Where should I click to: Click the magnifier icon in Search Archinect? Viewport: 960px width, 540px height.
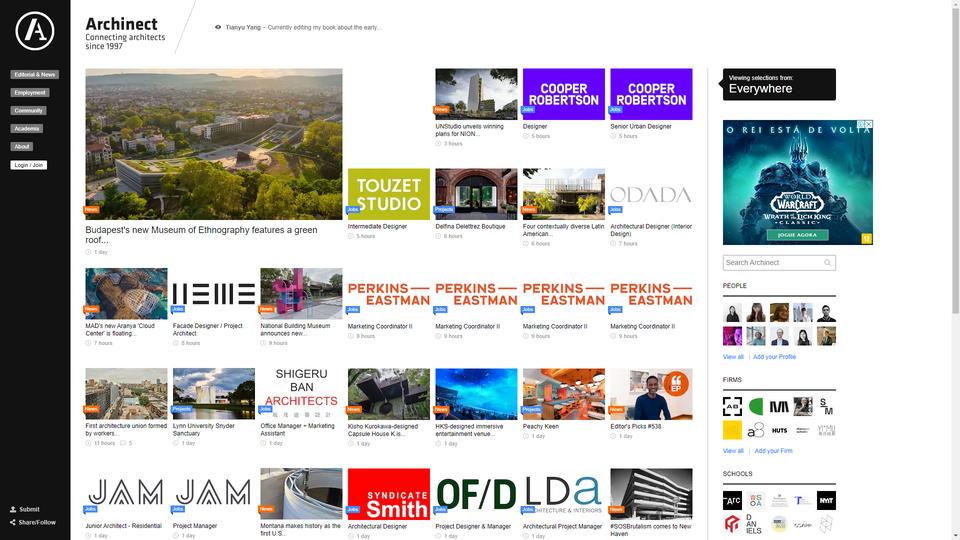pyautogui.click(x=827, y=263)
